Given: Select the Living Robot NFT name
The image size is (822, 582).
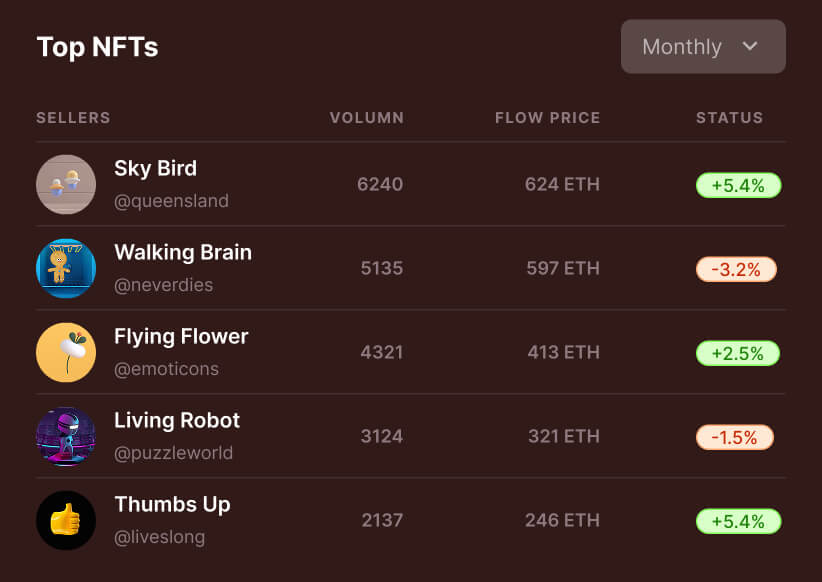Looking at the screenshot, I should click(177, 420).
